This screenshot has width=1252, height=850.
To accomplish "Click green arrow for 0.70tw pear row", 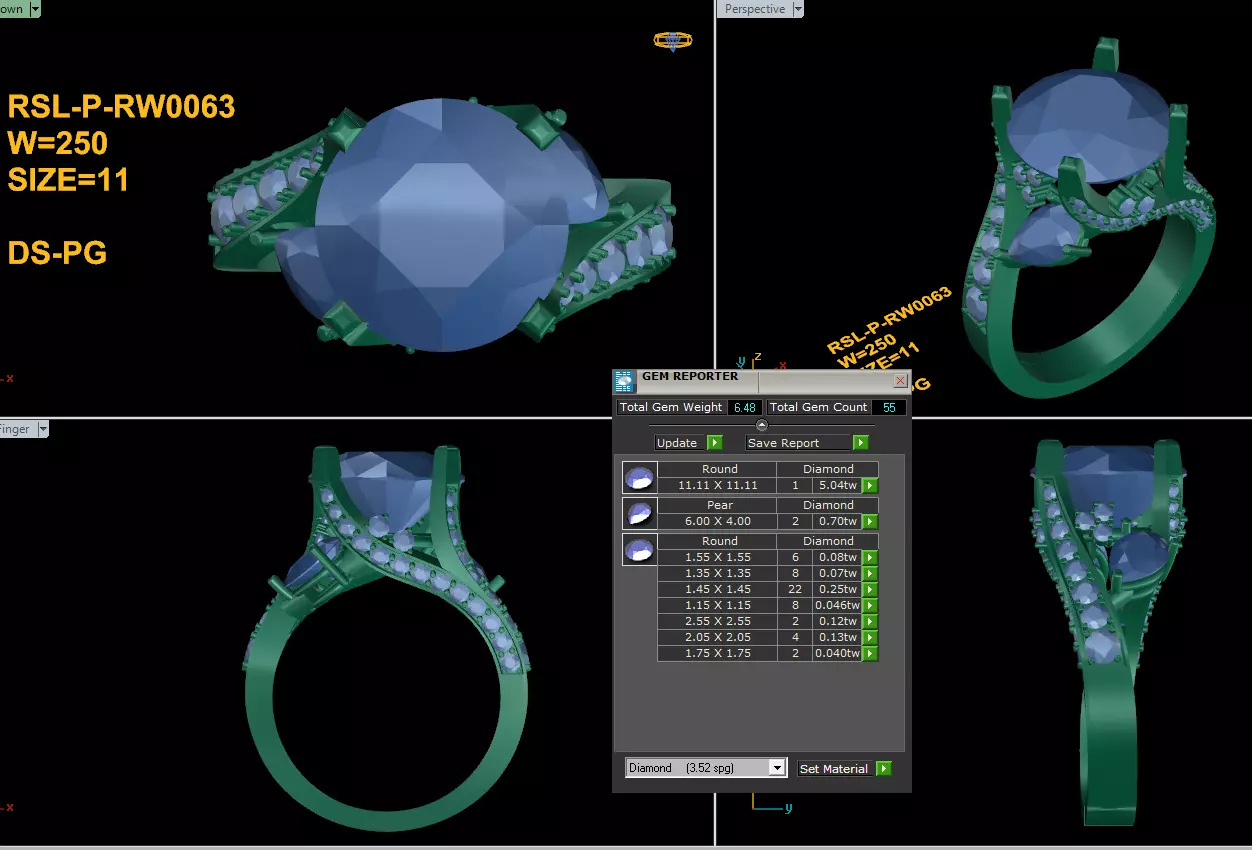I will (870, 521).
